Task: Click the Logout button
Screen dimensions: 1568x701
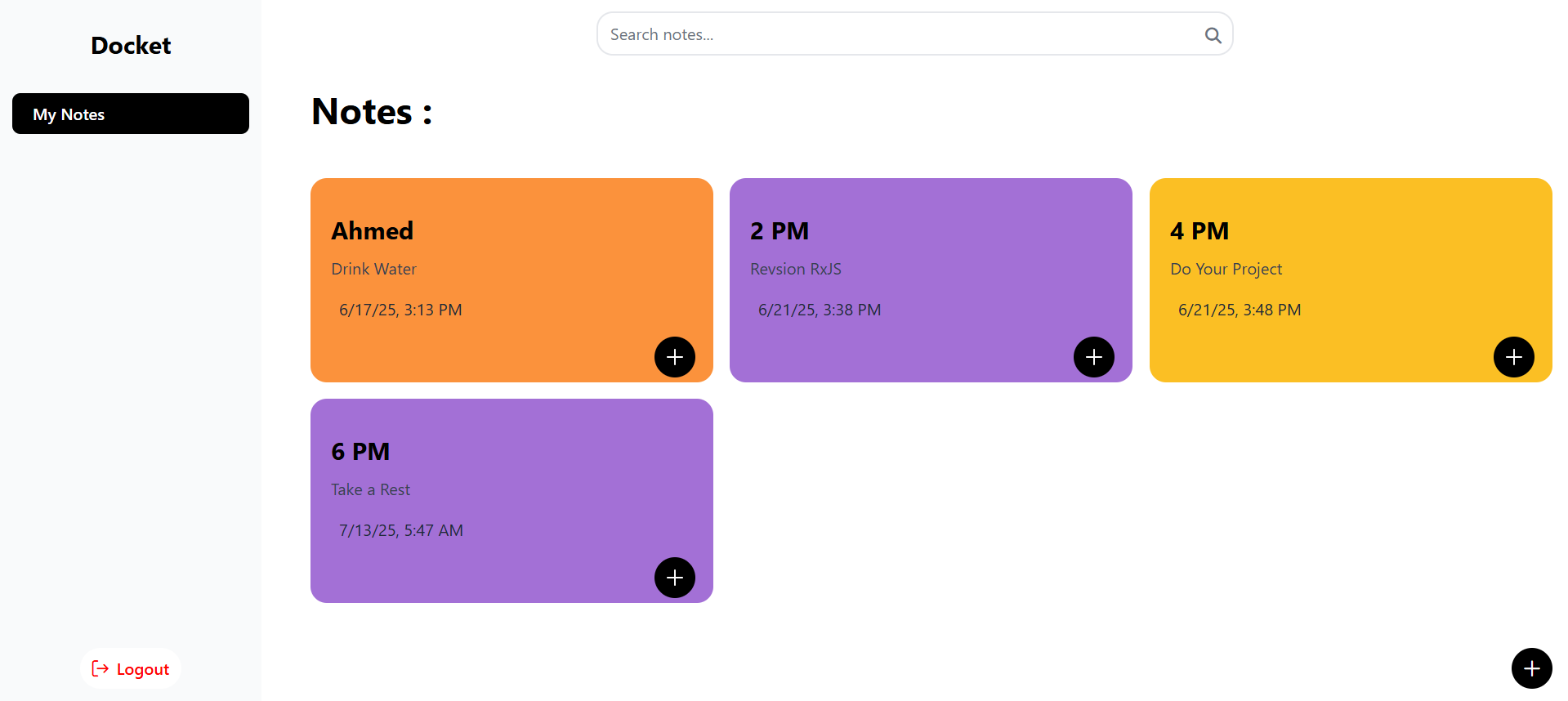Action: pos(131,668)
